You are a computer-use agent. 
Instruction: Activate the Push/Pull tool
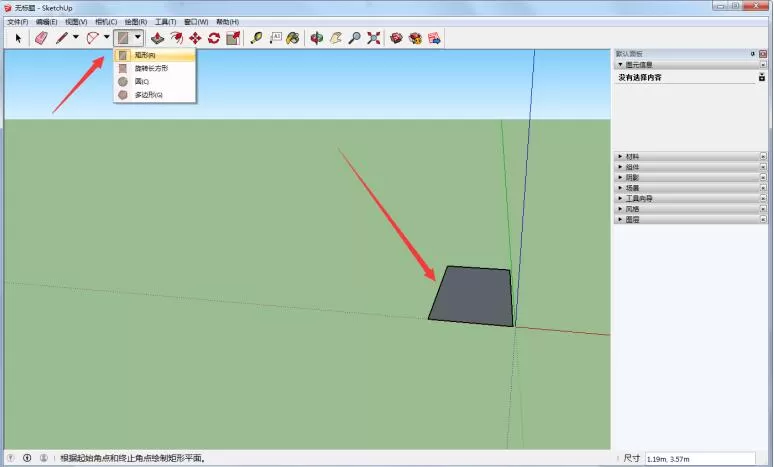[x=157, y=38]
